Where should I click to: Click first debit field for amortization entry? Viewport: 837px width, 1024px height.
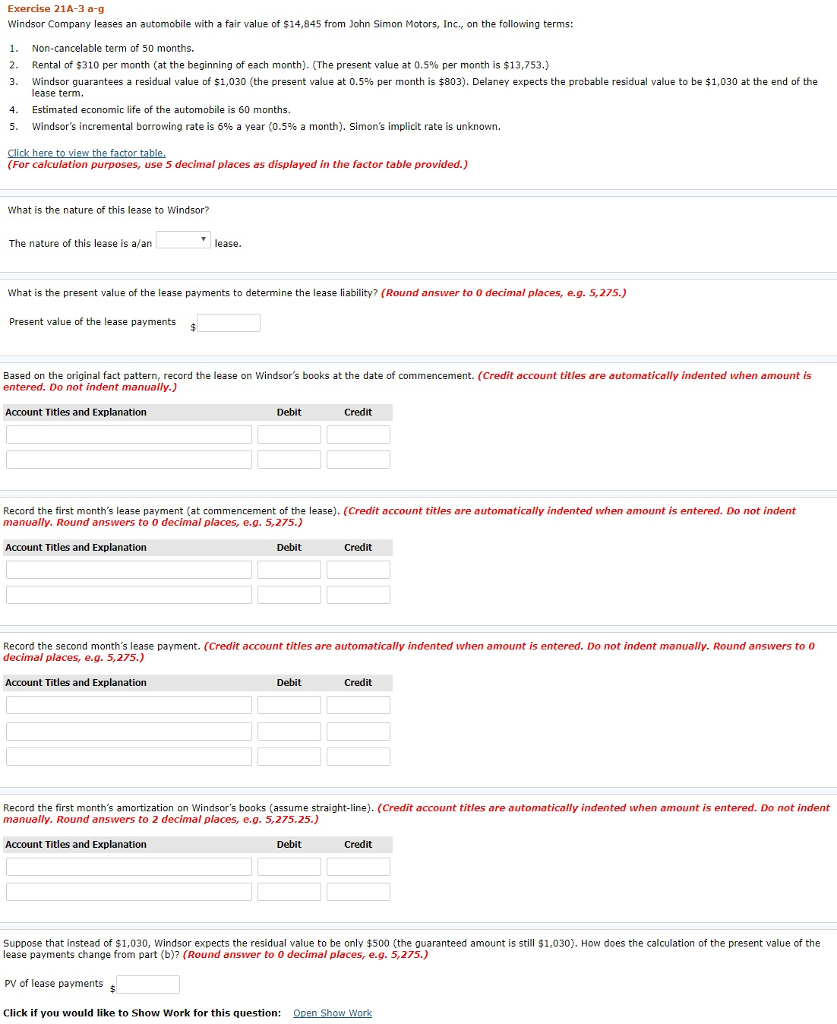pyautogui.click(x=289, y=867)
